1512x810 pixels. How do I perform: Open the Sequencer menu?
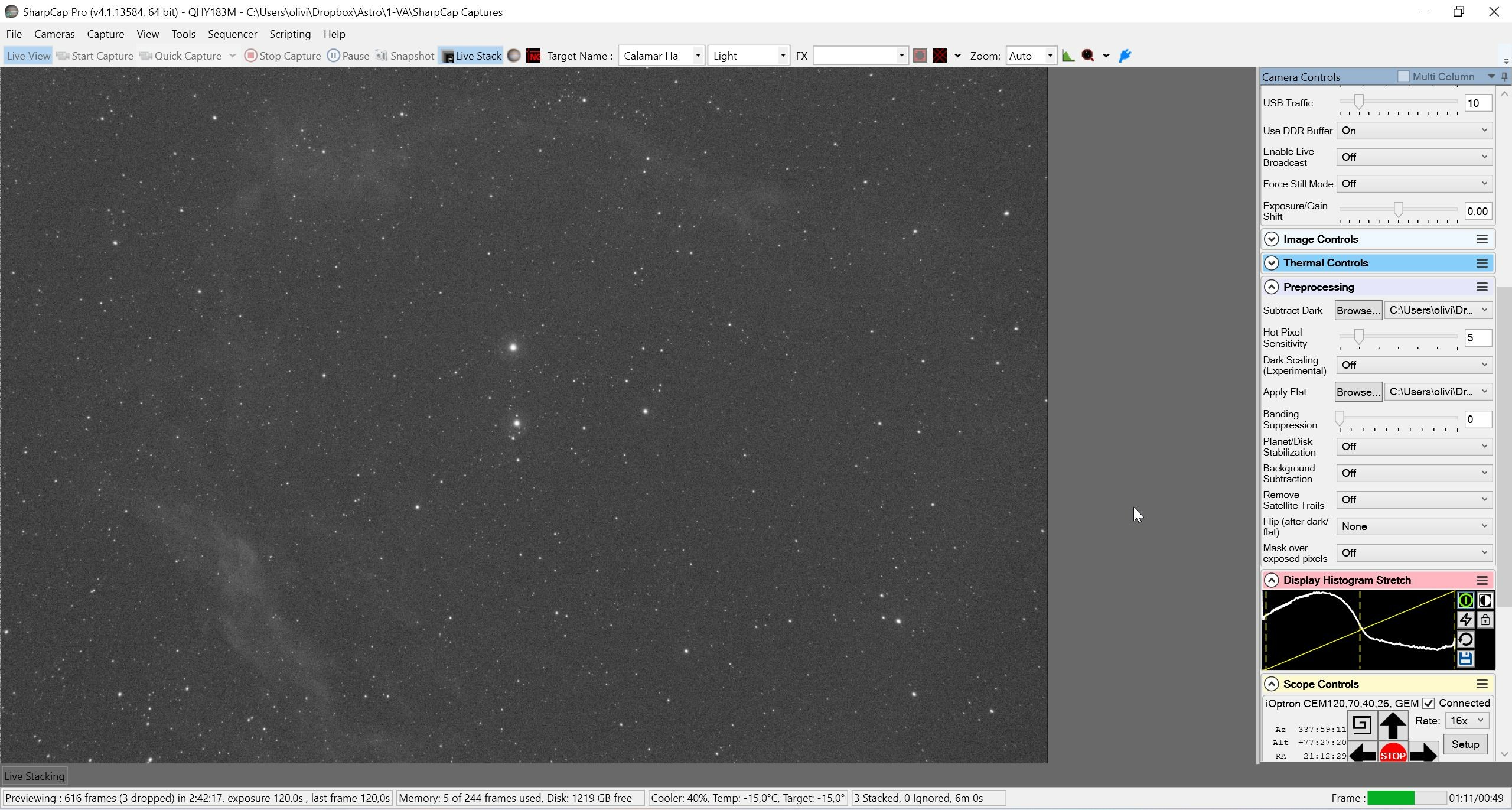232,34
